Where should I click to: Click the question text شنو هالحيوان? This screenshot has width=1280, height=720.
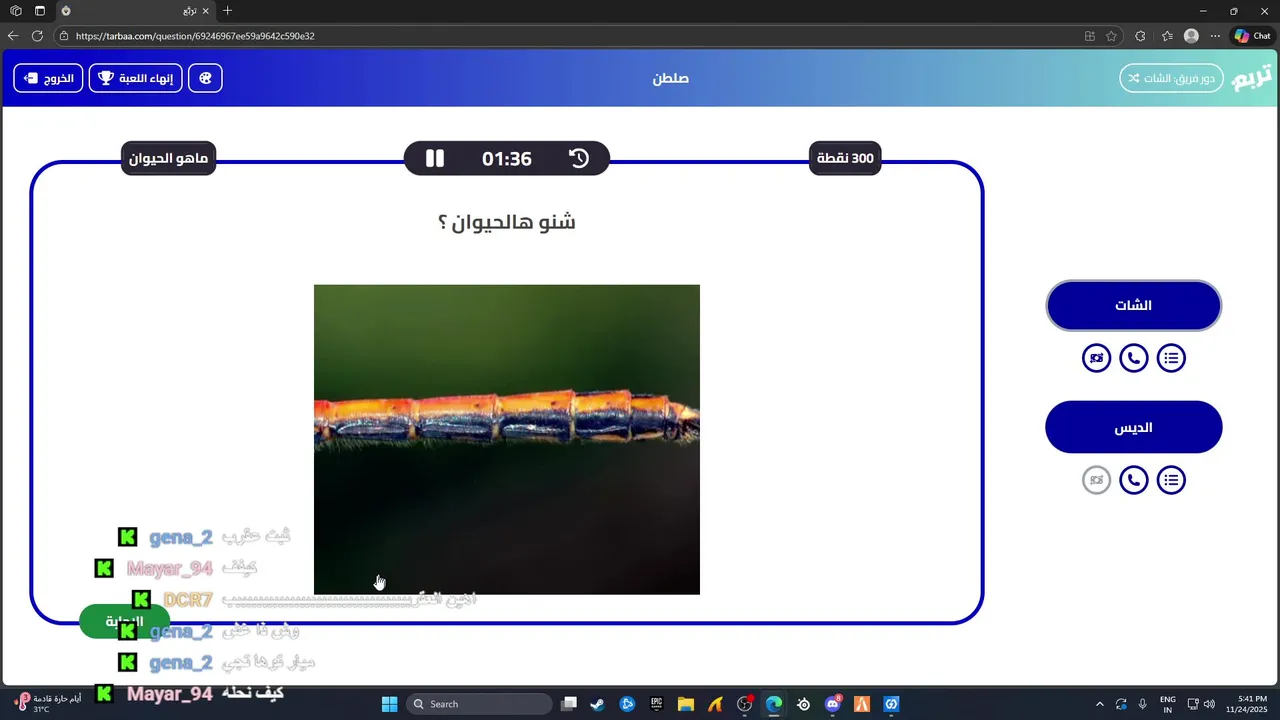[x=507, y=222]
